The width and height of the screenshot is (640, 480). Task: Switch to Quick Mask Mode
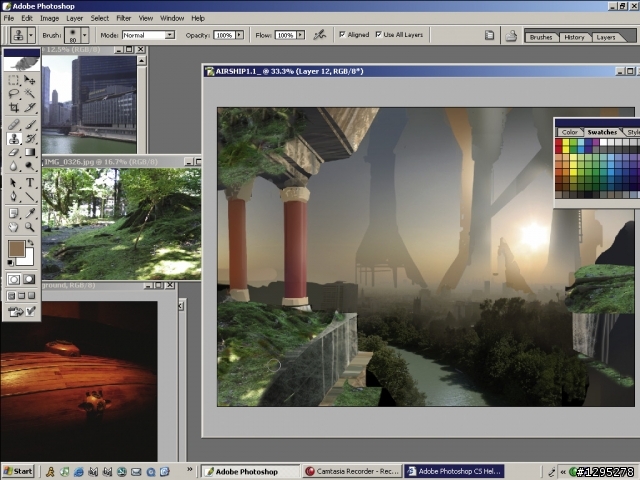[x=29, y=280]
